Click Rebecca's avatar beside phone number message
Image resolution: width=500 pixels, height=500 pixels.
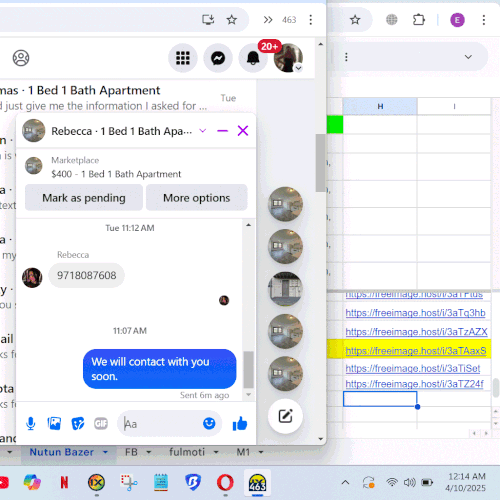point(32,278)
